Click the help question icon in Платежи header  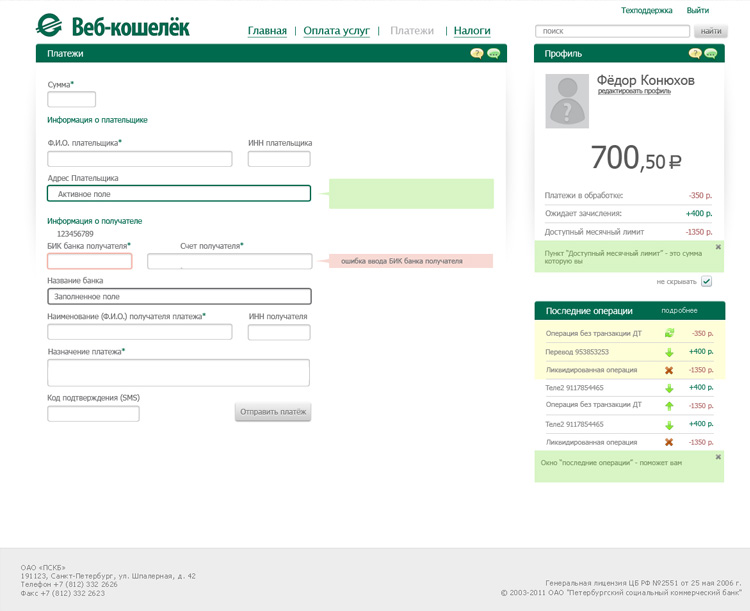click(477, 53)
